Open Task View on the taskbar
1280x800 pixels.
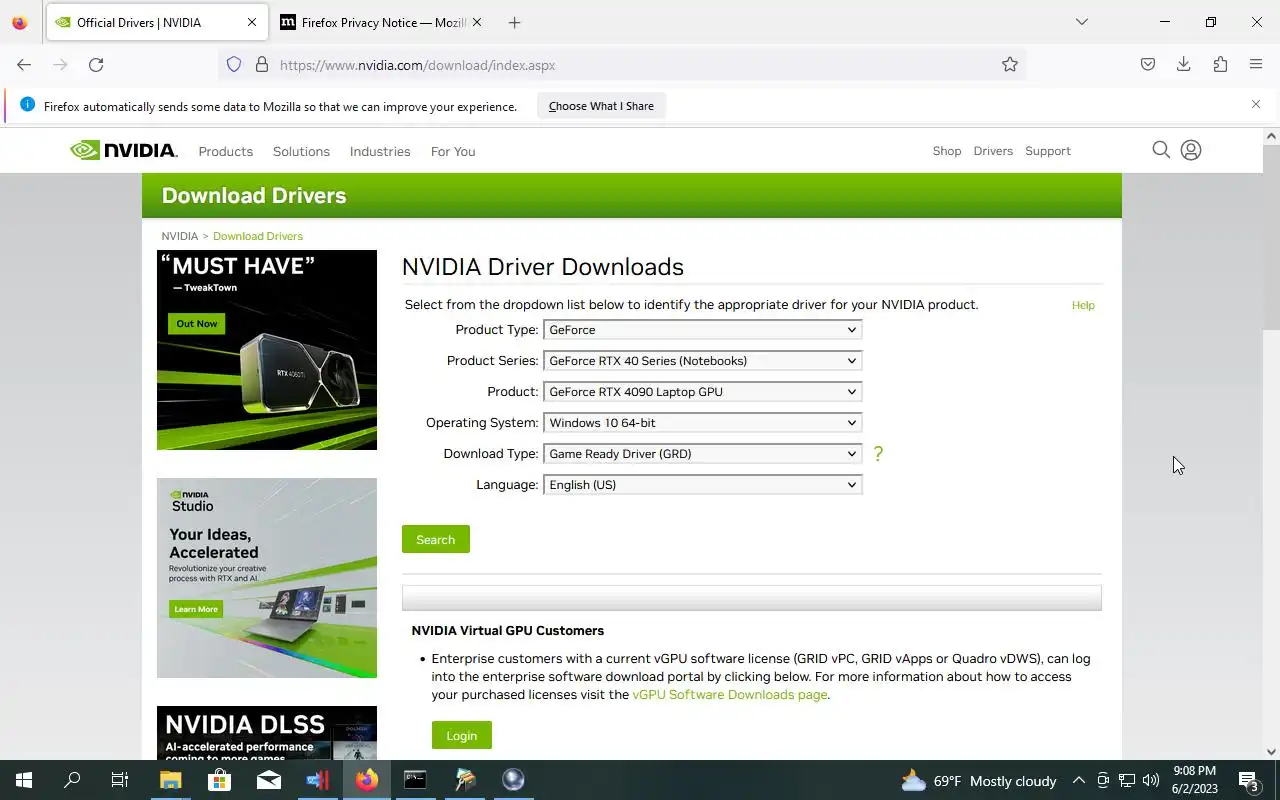[x=120, y=780]
